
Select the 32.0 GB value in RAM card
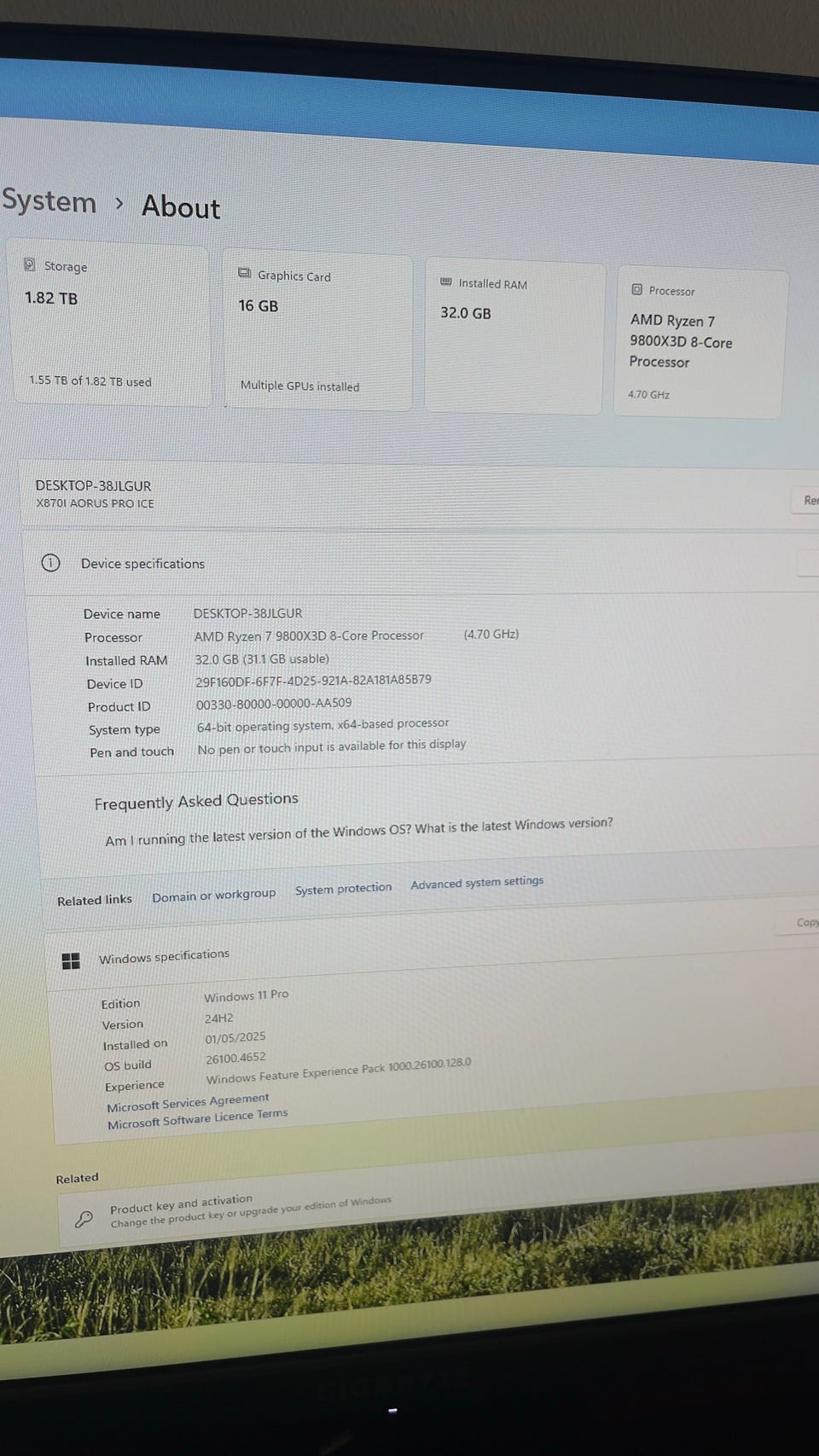(466, 313)
